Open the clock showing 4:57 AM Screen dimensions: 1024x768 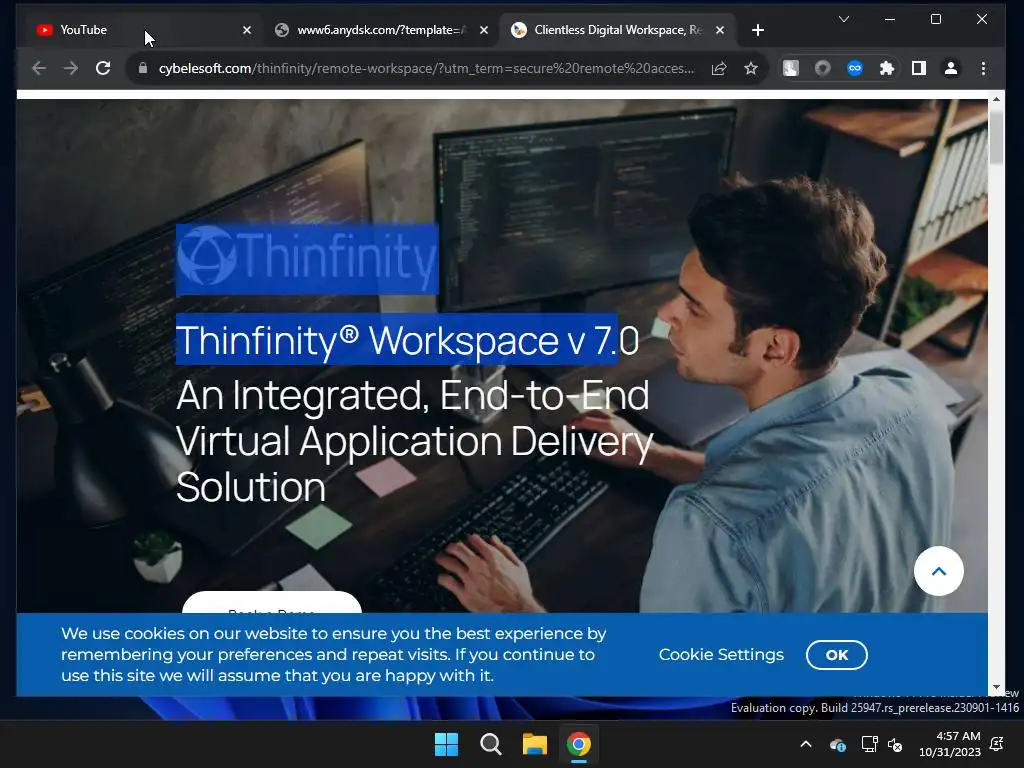pyautogui.click(x=950, y=744)
